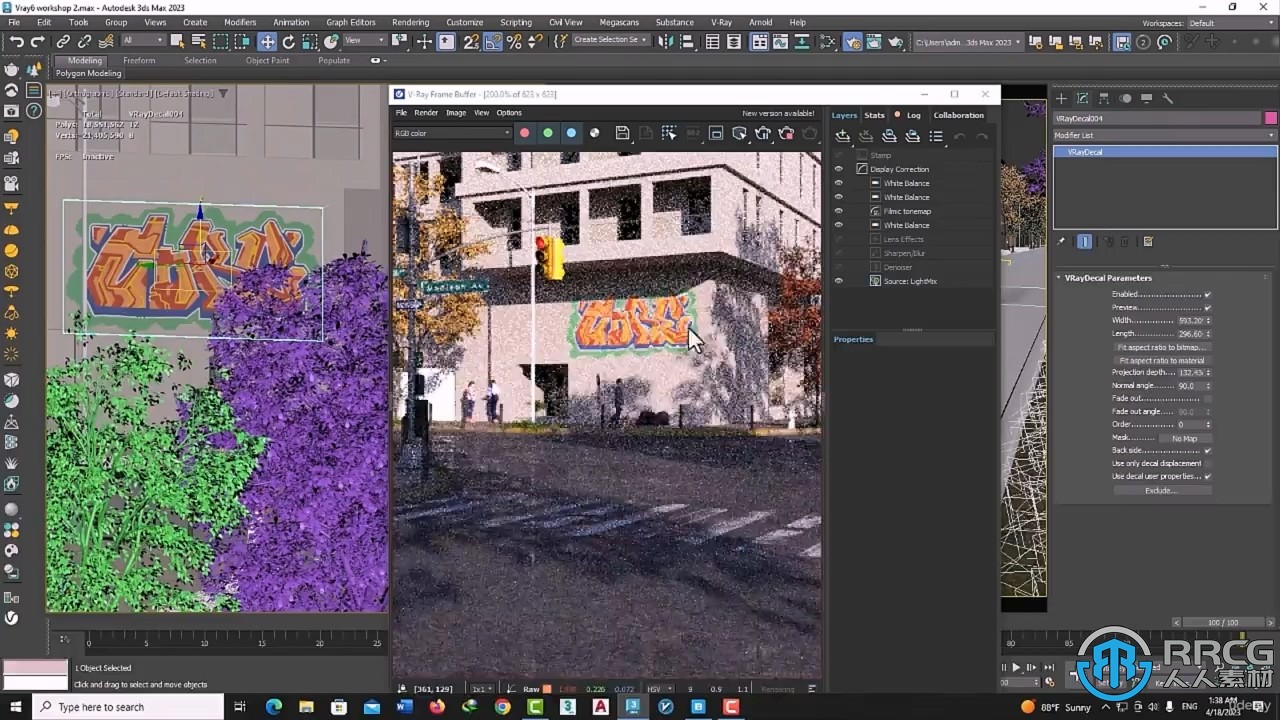This screenshot has height=720, width=1280.
Task: Open Chrome from the Windows taskbar
Action: [x=502, y=707]
